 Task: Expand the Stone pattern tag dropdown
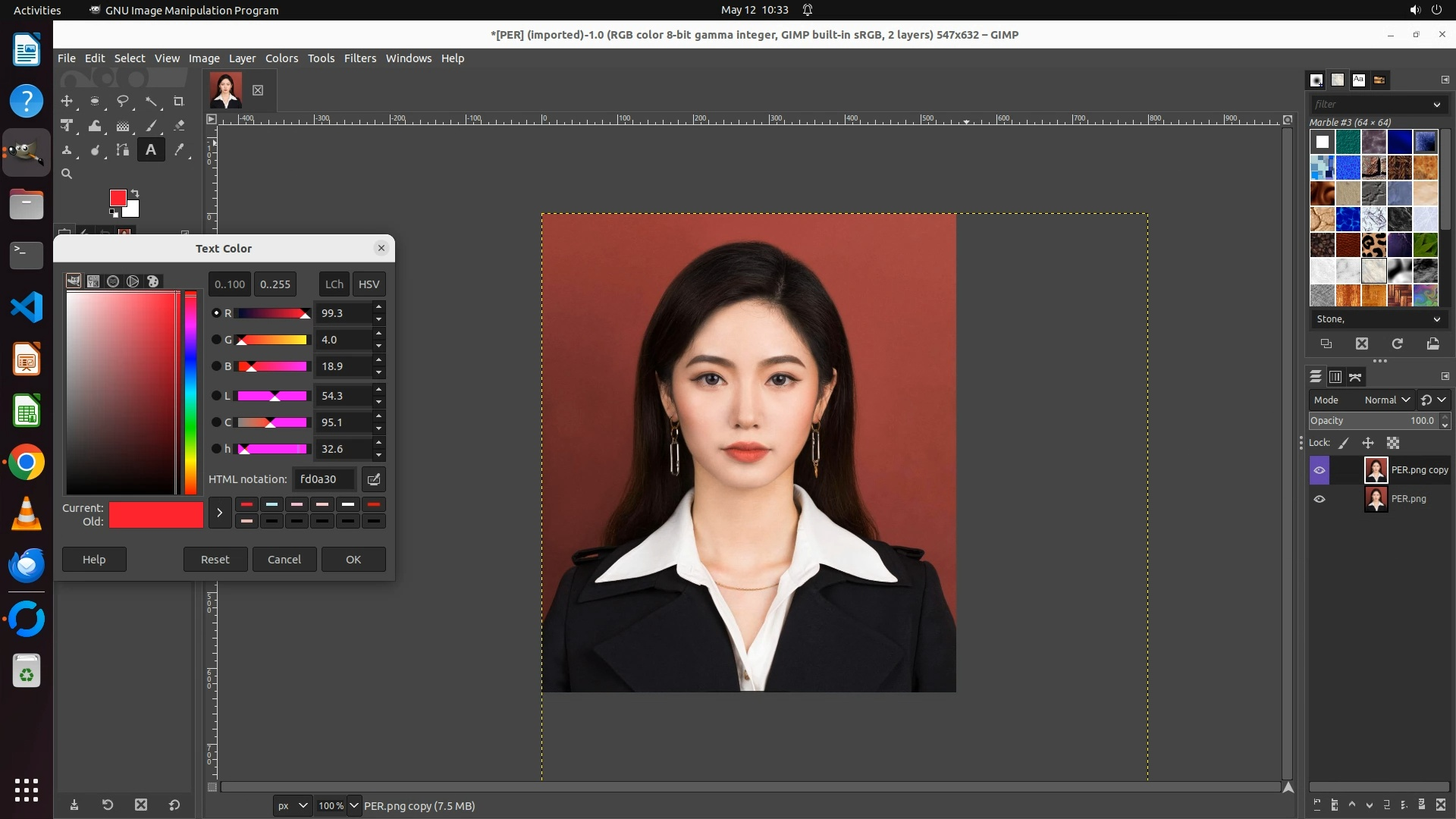1436,319
